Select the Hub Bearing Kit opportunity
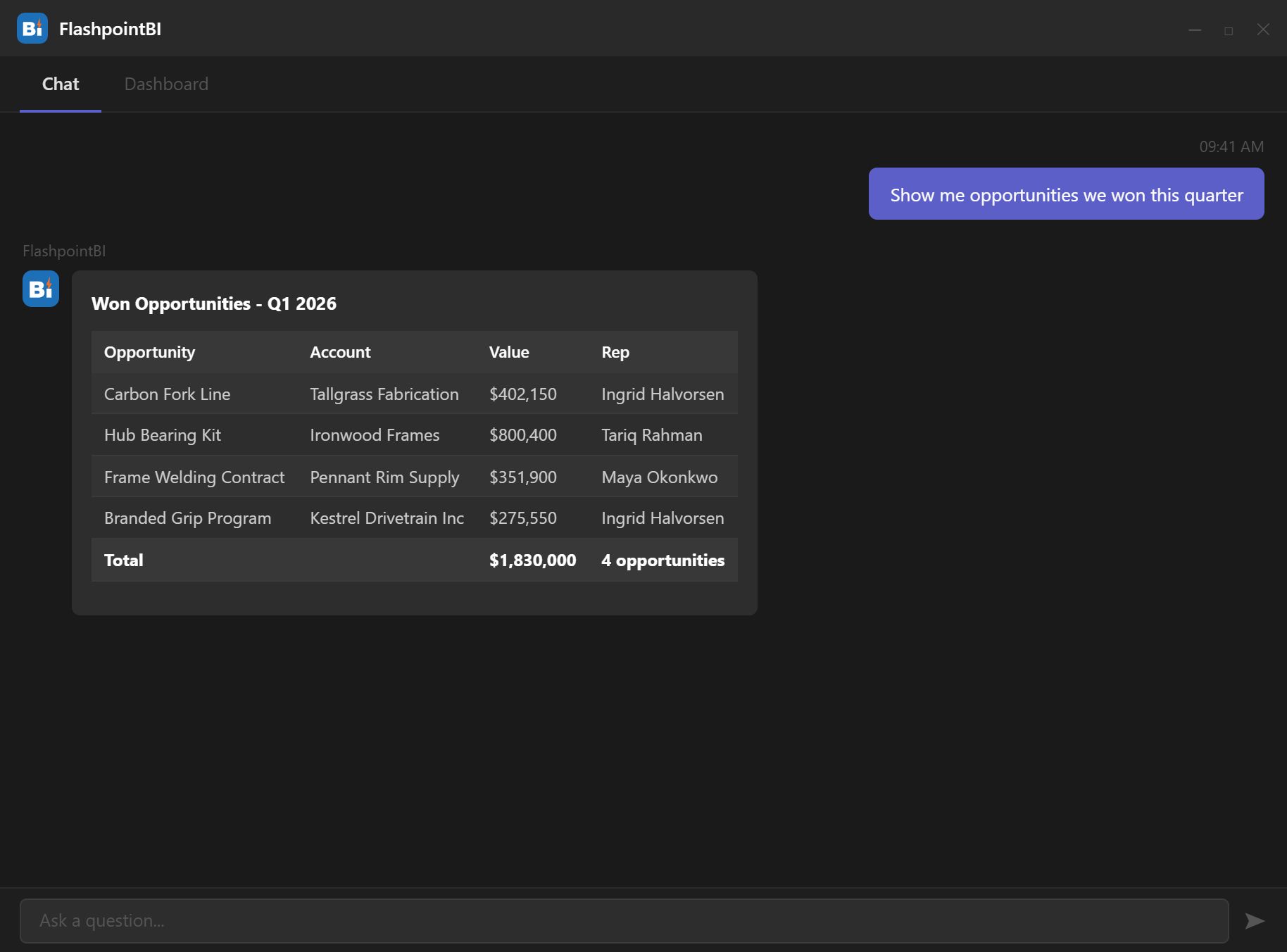1287x952 pixels. tap(163, 435)
